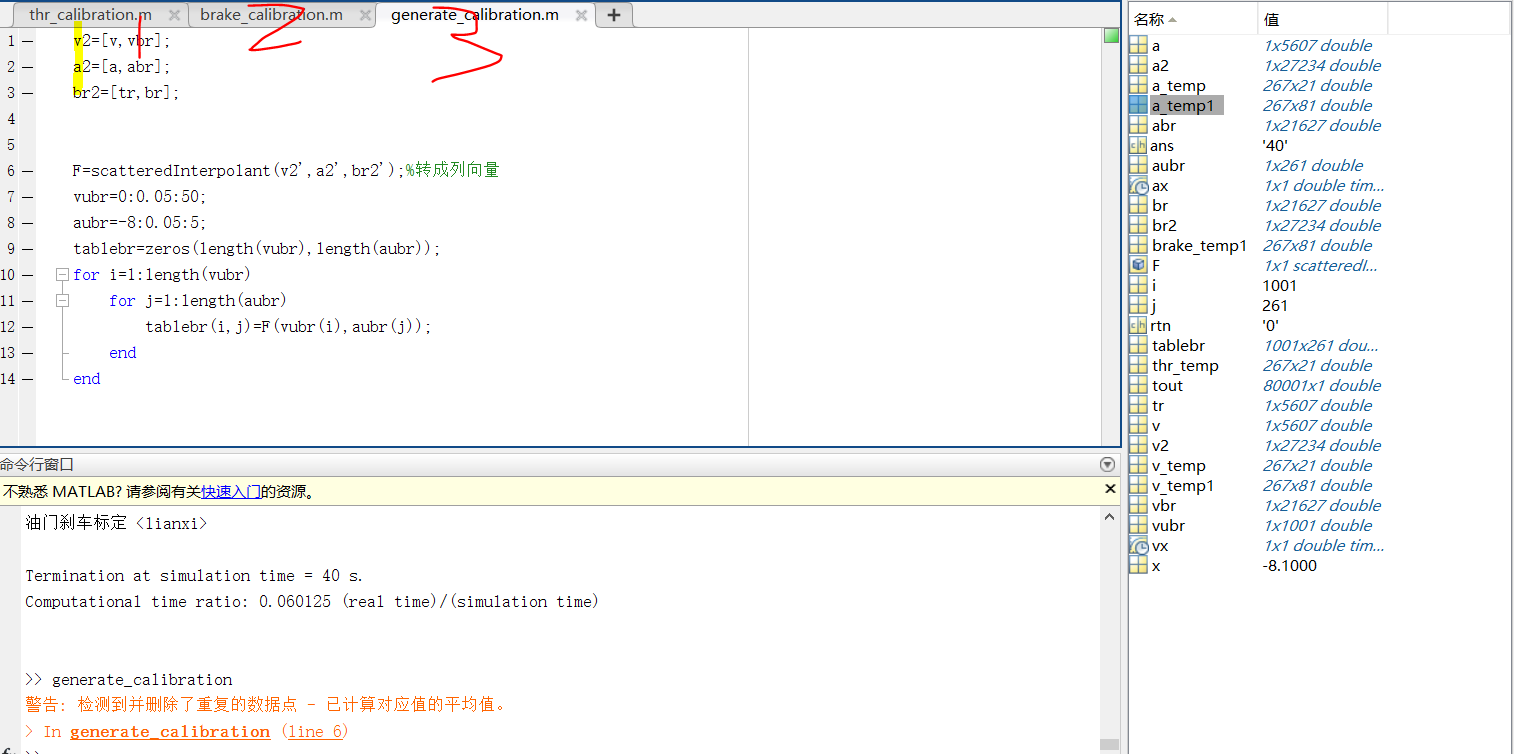
Task: Set breakpoint dash at line 6
Action: 27,170
